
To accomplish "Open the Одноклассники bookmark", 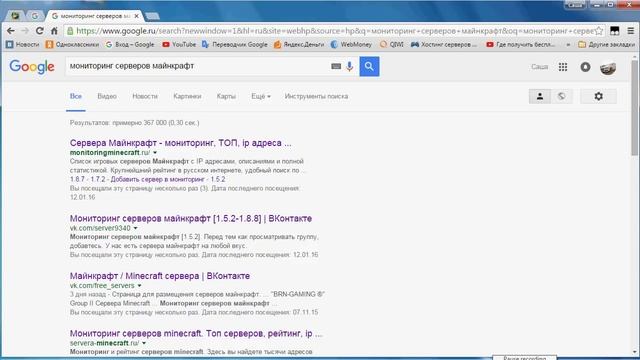I will pyautogui.click(x=72, y=44).
